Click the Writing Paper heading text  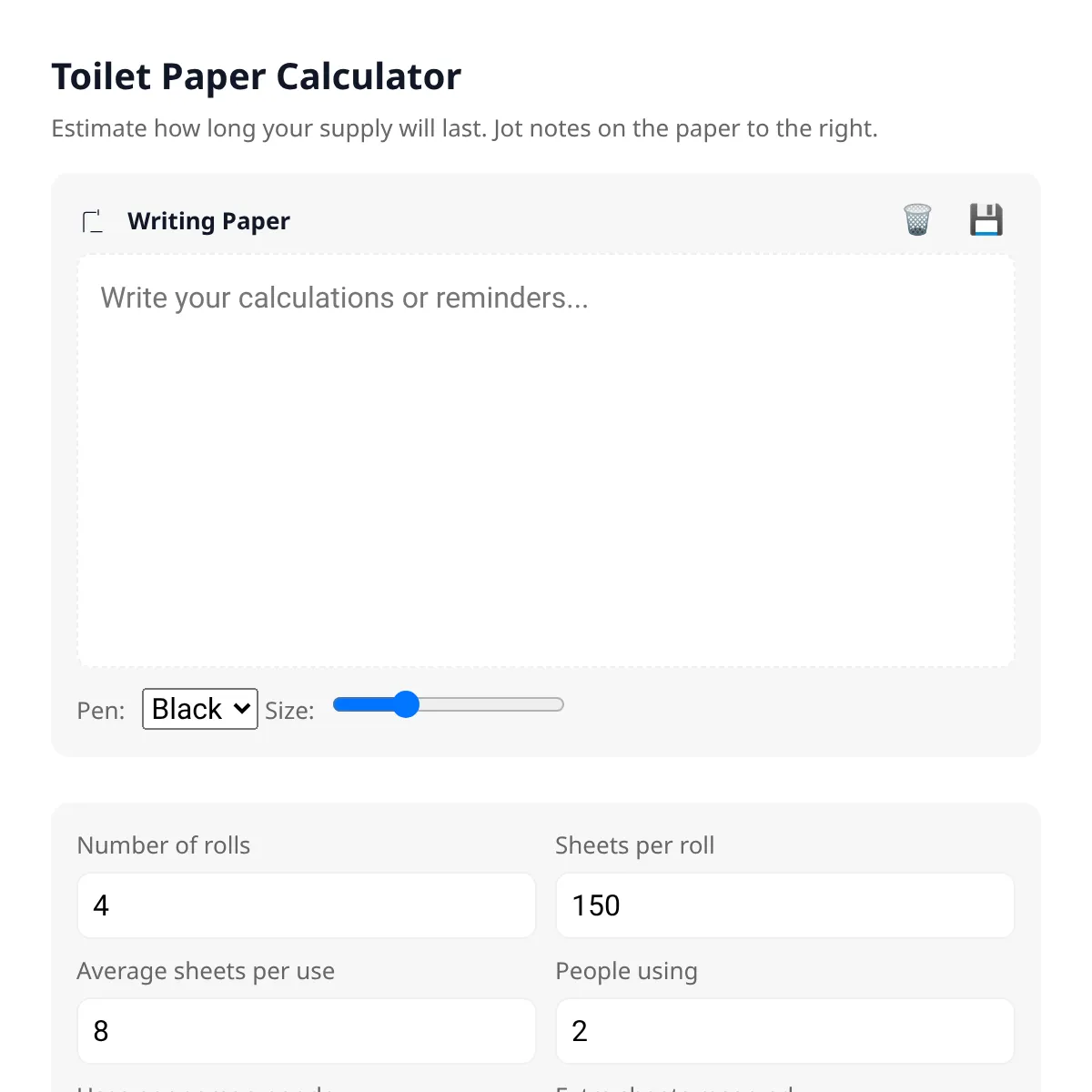click(209, 221)
